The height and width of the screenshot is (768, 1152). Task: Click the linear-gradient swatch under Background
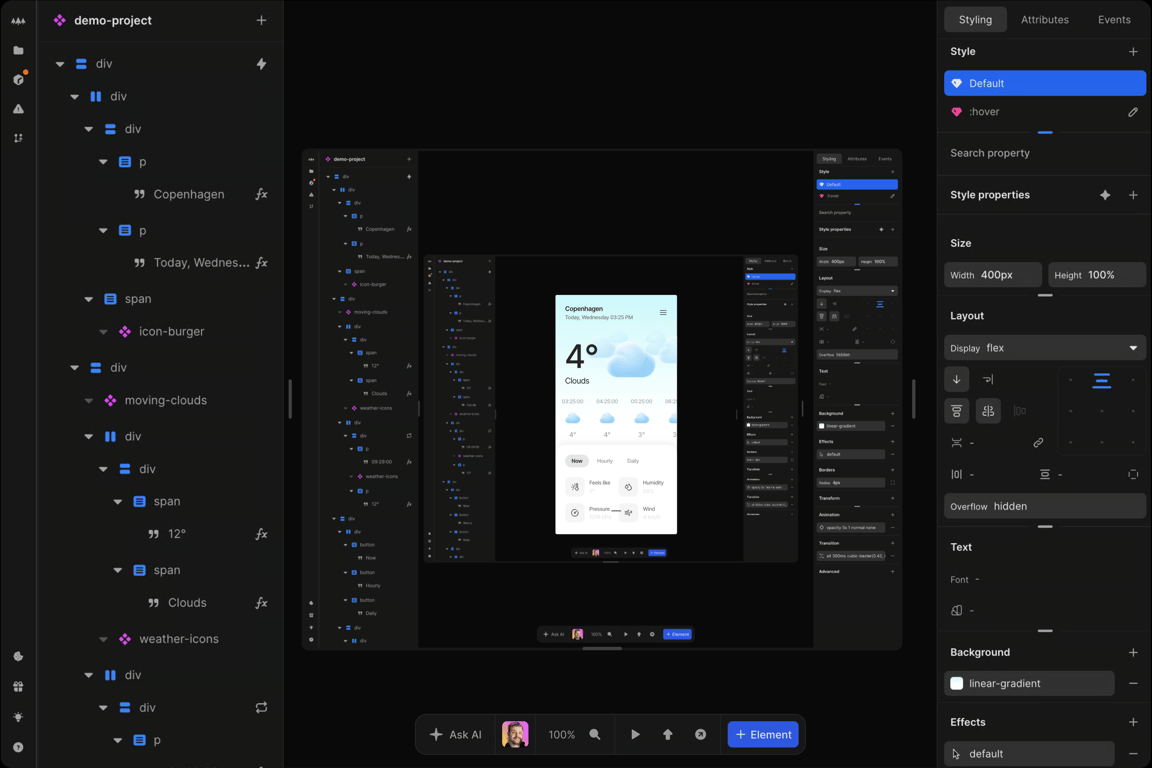pos(958,683)
